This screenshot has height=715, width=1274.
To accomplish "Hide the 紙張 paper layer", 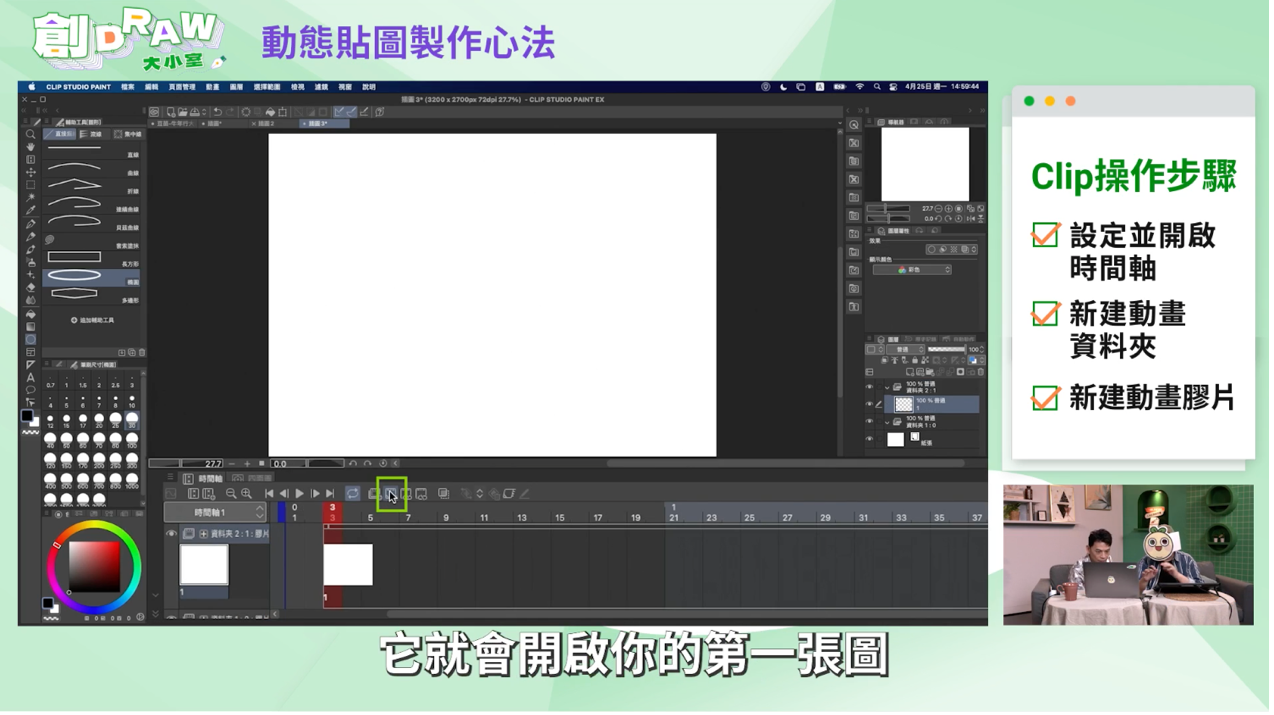I will point(869,439).
